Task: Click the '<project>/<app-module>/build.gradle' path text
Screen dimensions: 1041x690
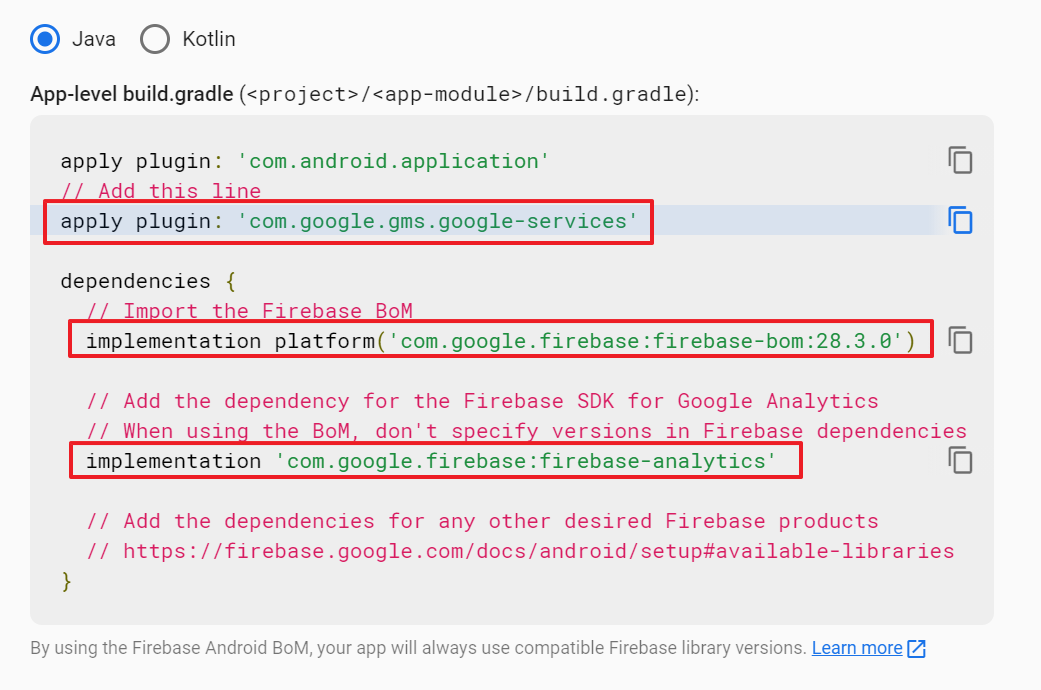Action: pos(467,94)
